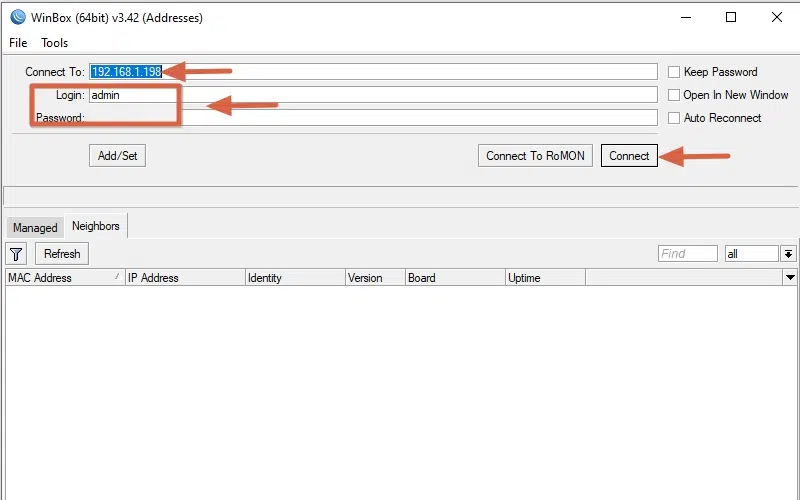Viewport: 800px width, 500px height.
Task: Select the Neighbors tab
Action: pyautogui.click(x=96, y=226)
